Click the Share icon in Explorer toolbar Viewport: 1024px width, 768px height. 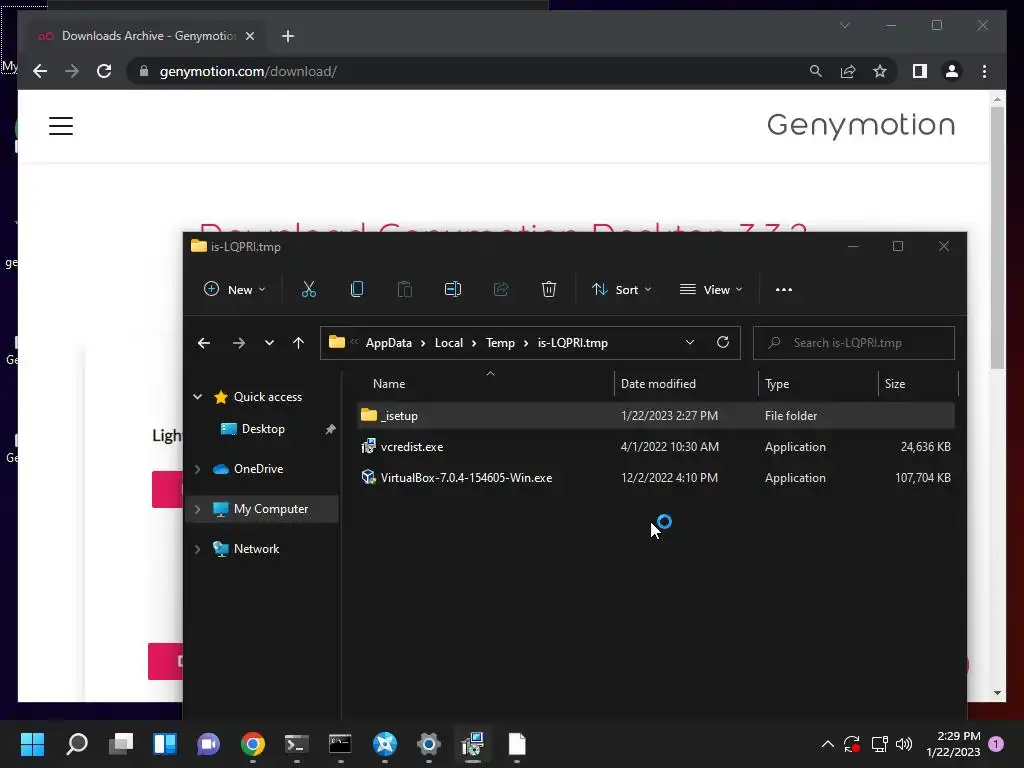[501, 289]
